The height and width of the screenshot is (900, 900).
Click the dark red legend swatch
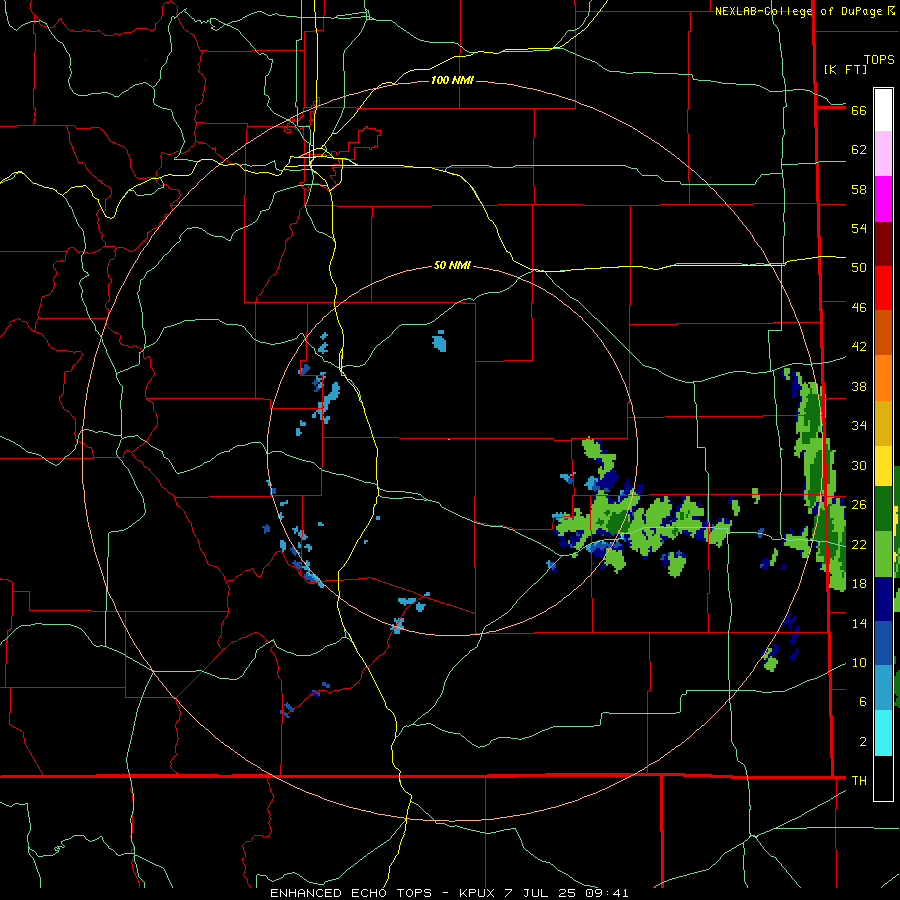click(x=883, y=243)
